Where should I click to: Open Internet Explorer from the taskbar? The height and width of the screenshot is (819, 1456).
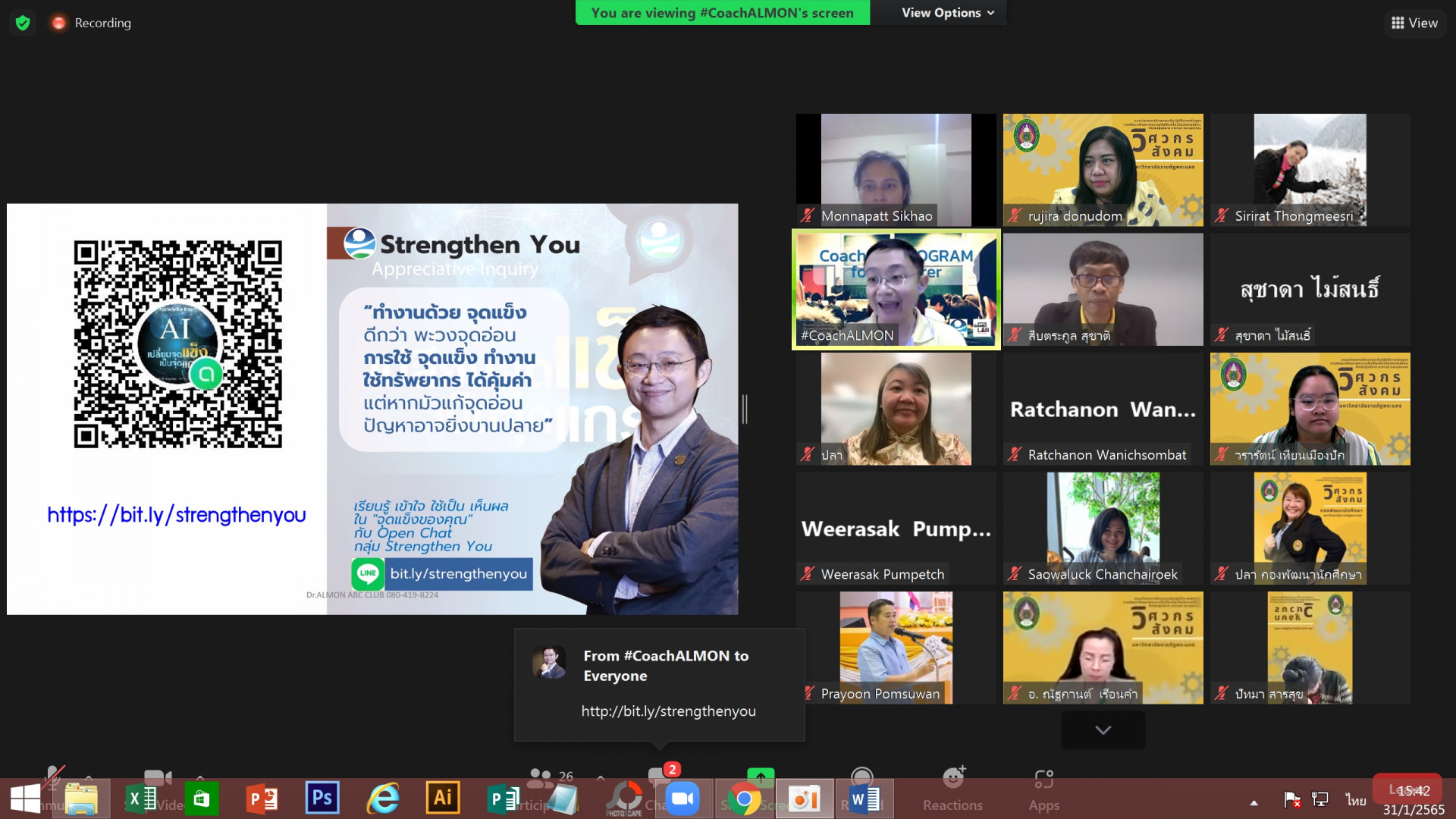[383, 799]
